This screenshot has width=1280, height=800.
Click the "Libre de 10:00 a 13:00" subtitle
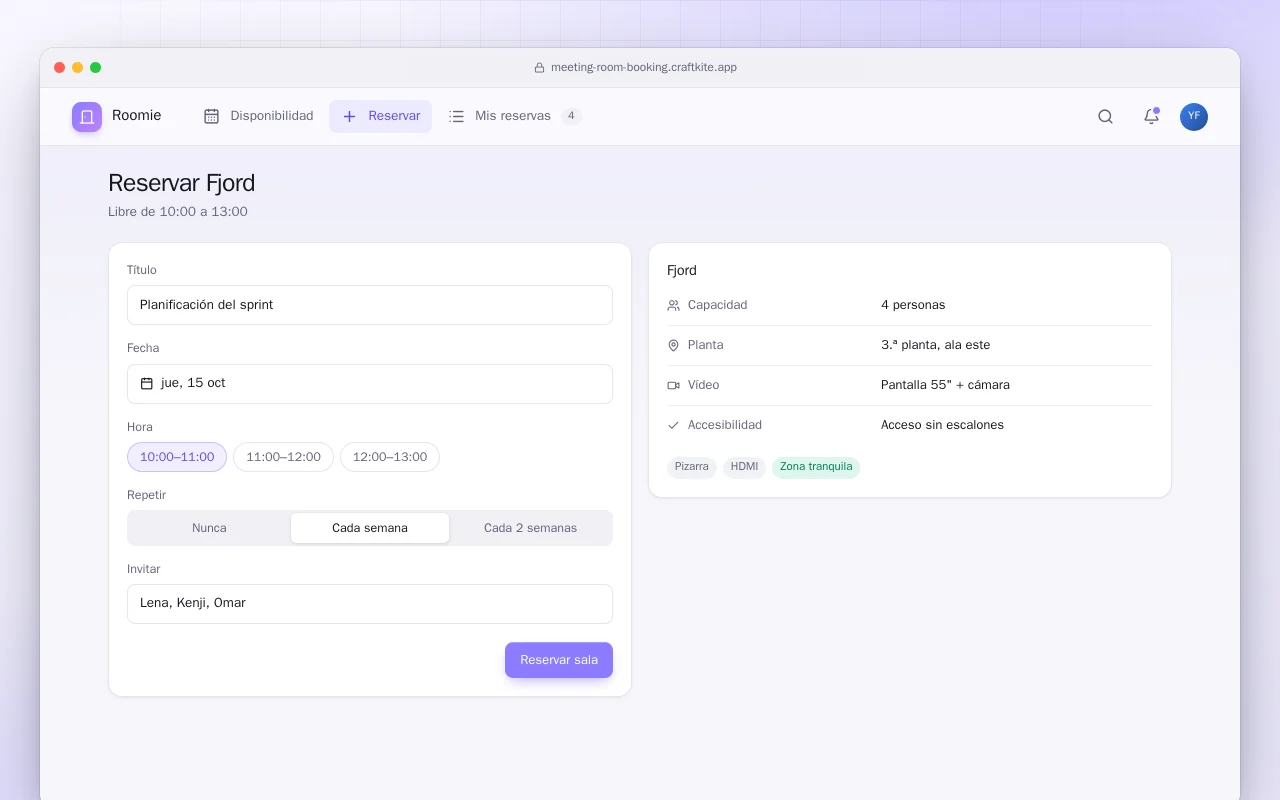tap(178, 212)
